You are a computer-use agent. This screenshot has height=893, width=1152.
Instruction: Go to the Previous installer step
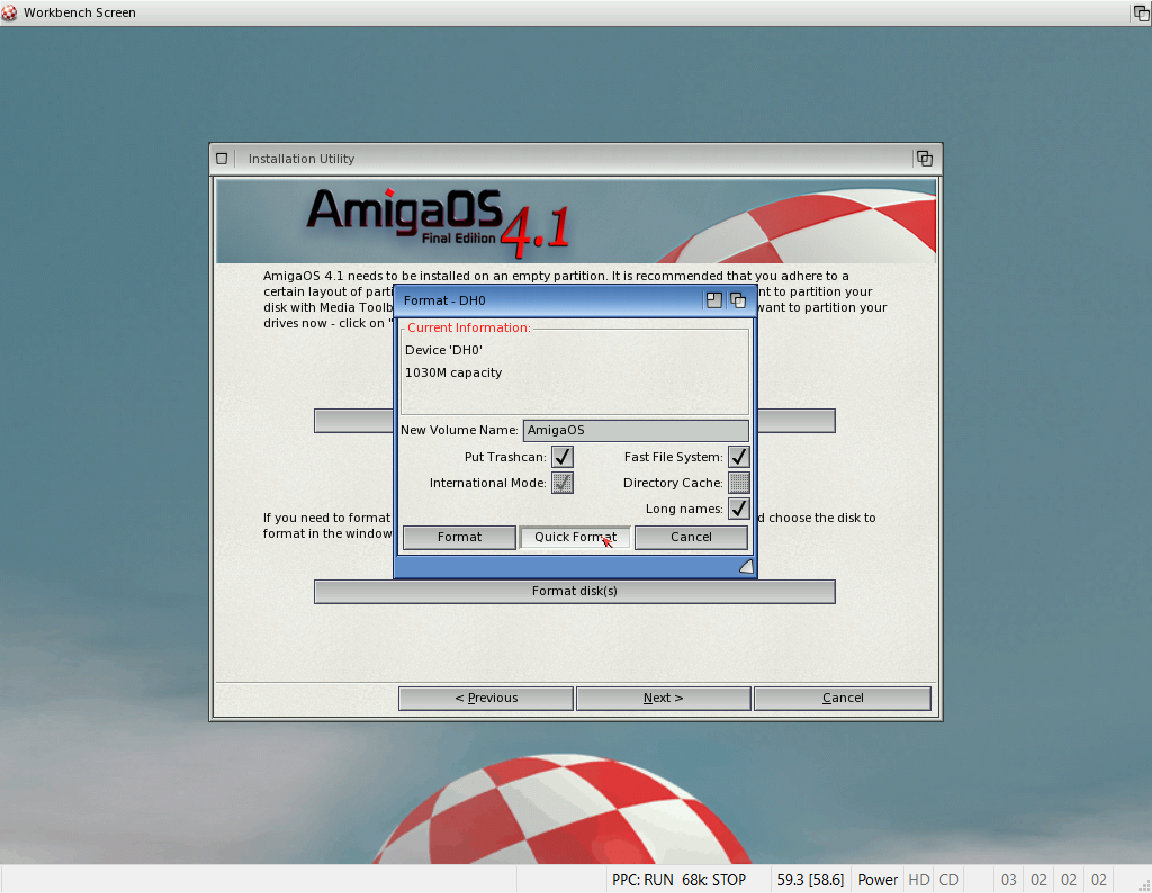tap(486, 698)
